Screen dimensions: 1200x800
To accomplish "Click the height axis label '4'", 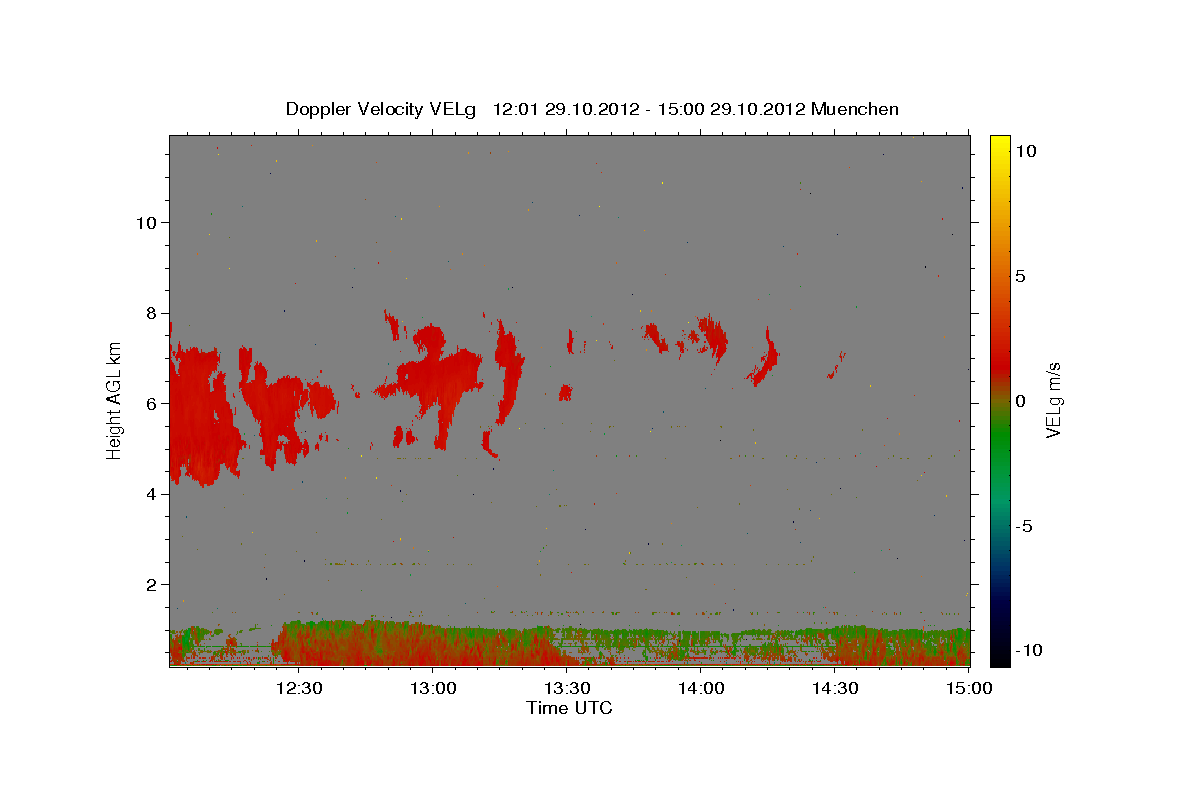I will (150, 494).
